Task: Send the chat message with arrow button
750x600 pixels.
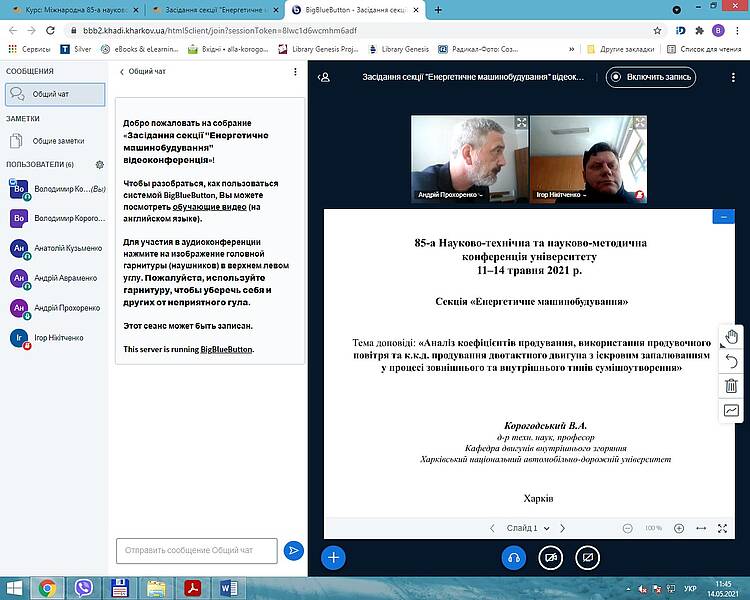Action: pos(293,550)
